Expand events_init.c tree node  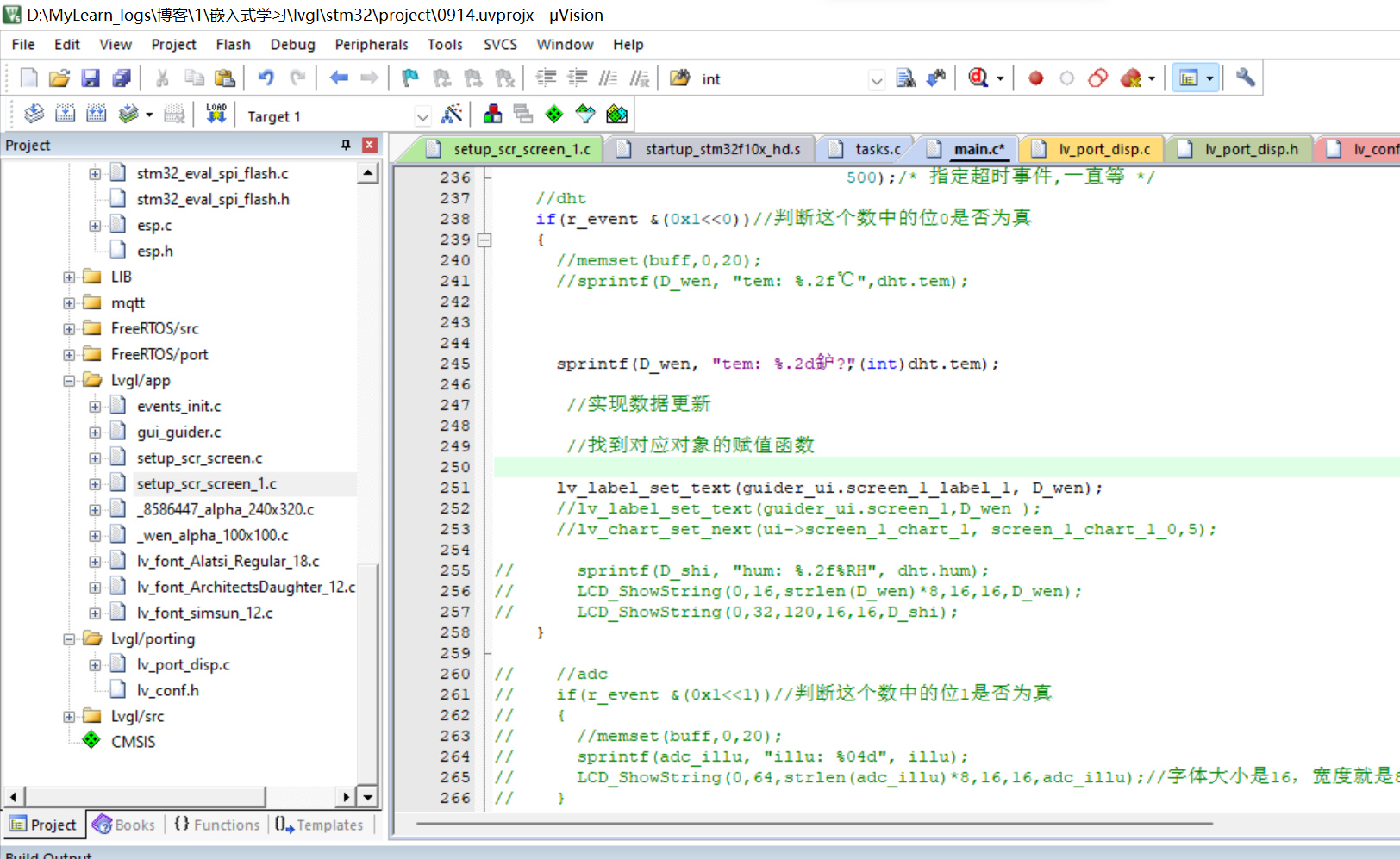(95, 407)
